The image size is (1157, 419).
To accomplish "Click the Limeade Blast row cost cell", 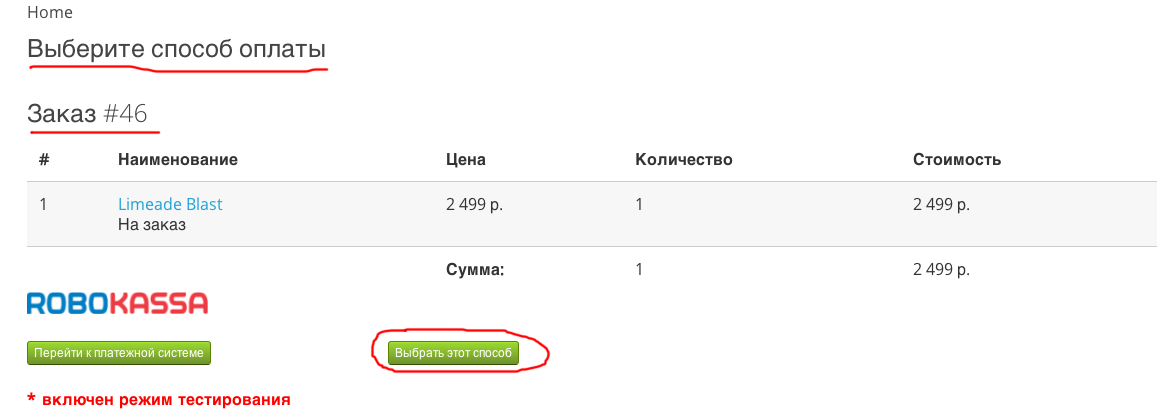I will [x=941, y=204].
